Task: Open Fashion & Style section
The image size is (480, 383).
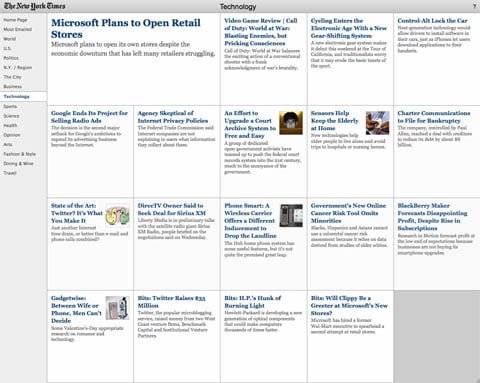Action: click(x=19, y=154)
